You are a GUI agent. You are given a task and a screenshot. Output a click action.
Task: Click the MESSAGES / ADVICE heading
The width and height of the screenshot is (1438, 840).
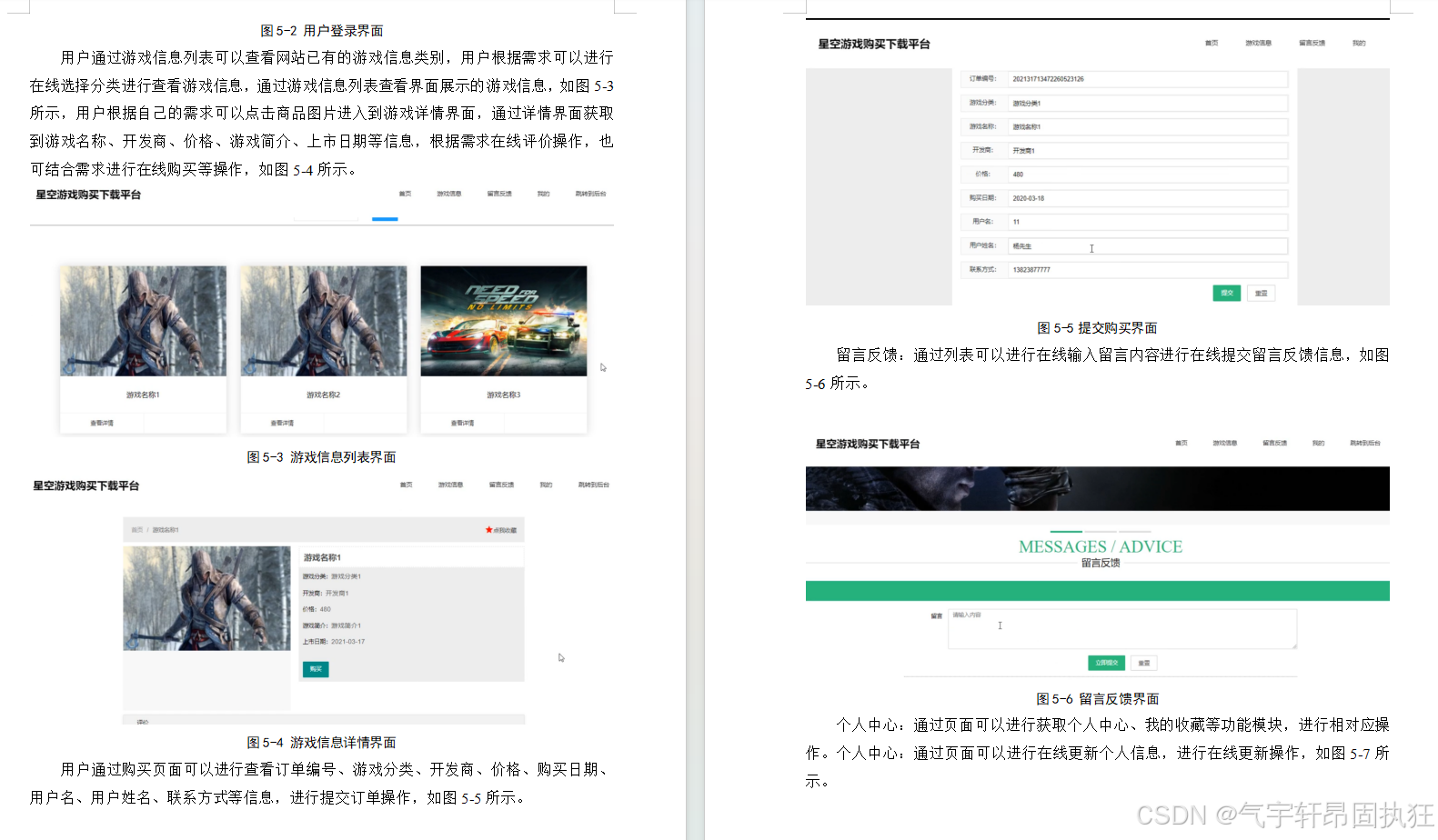[1101, 546]
